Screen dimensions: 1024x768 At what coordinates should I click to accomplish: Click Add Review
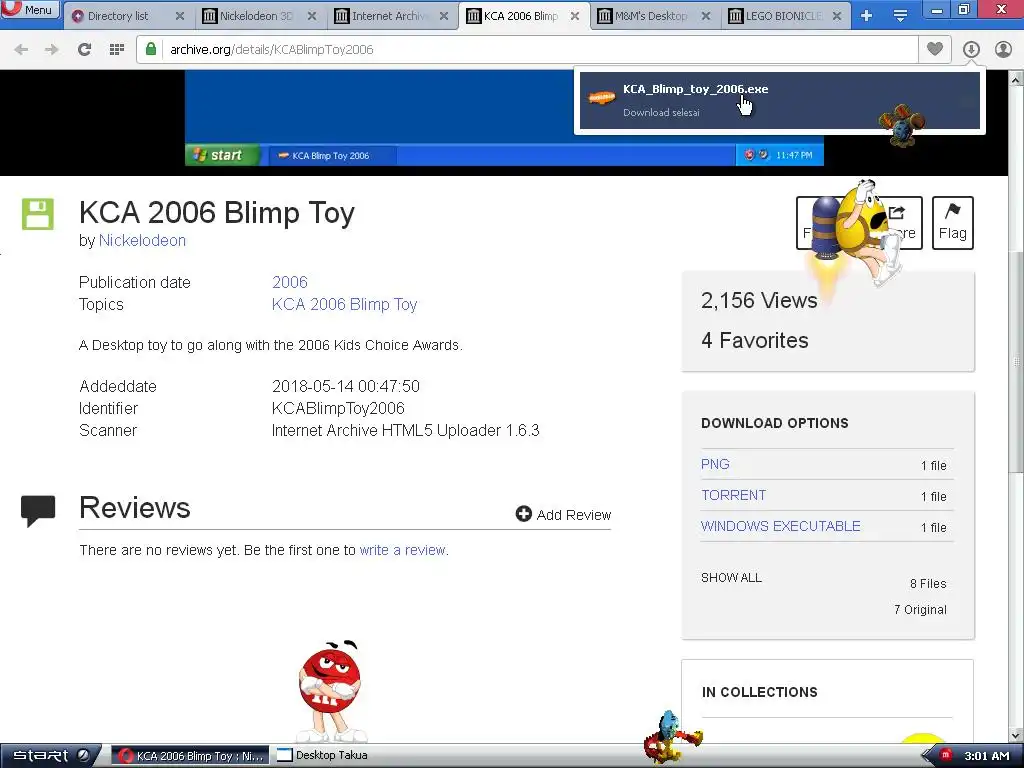click(x=564, y=515)
